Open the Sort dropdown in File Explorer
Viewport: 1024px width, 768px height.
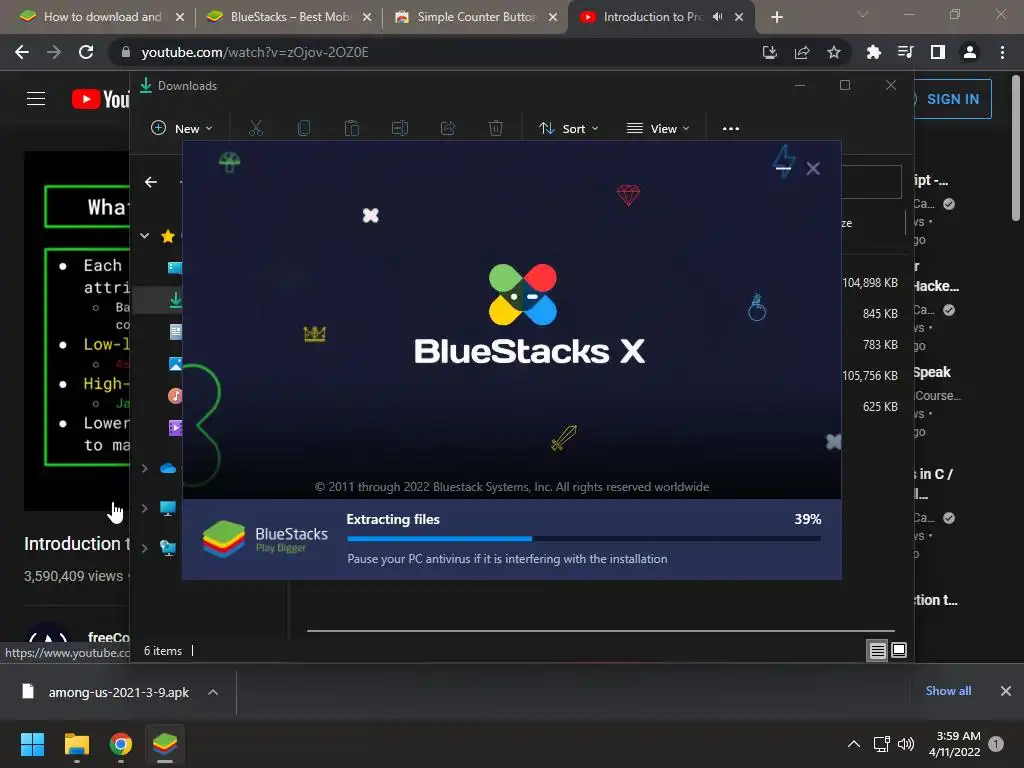click(568, 128)
